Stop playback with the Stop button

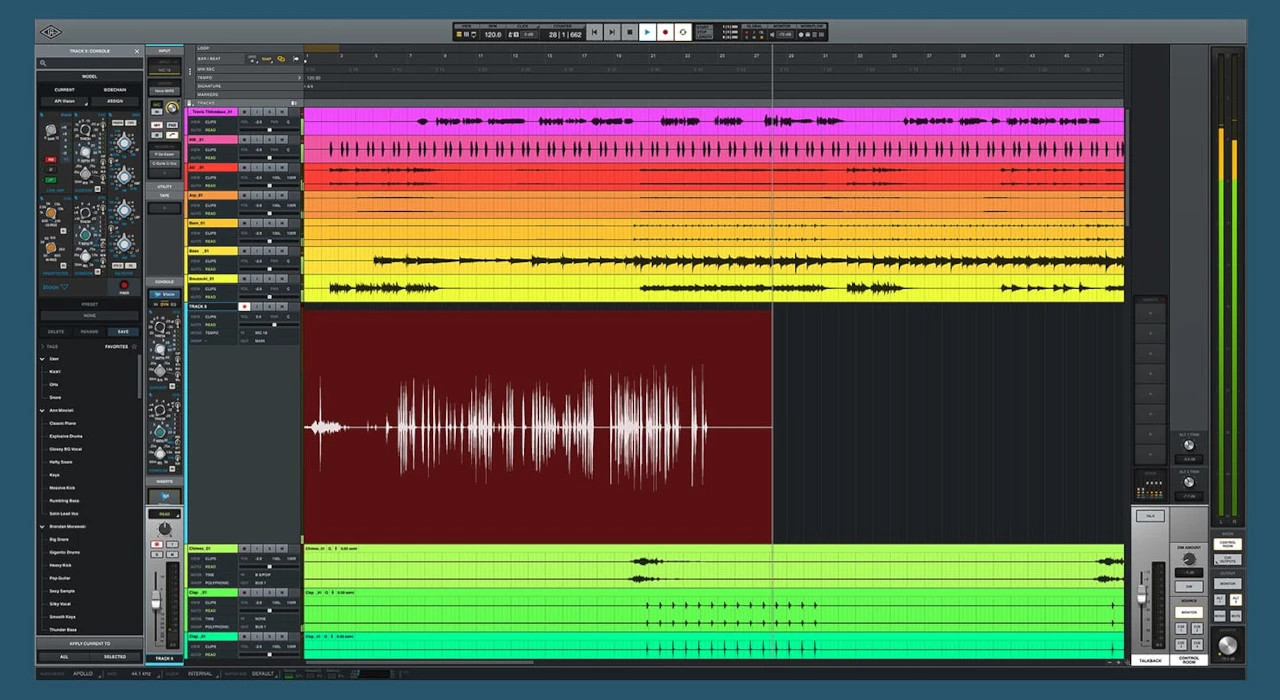630,32
